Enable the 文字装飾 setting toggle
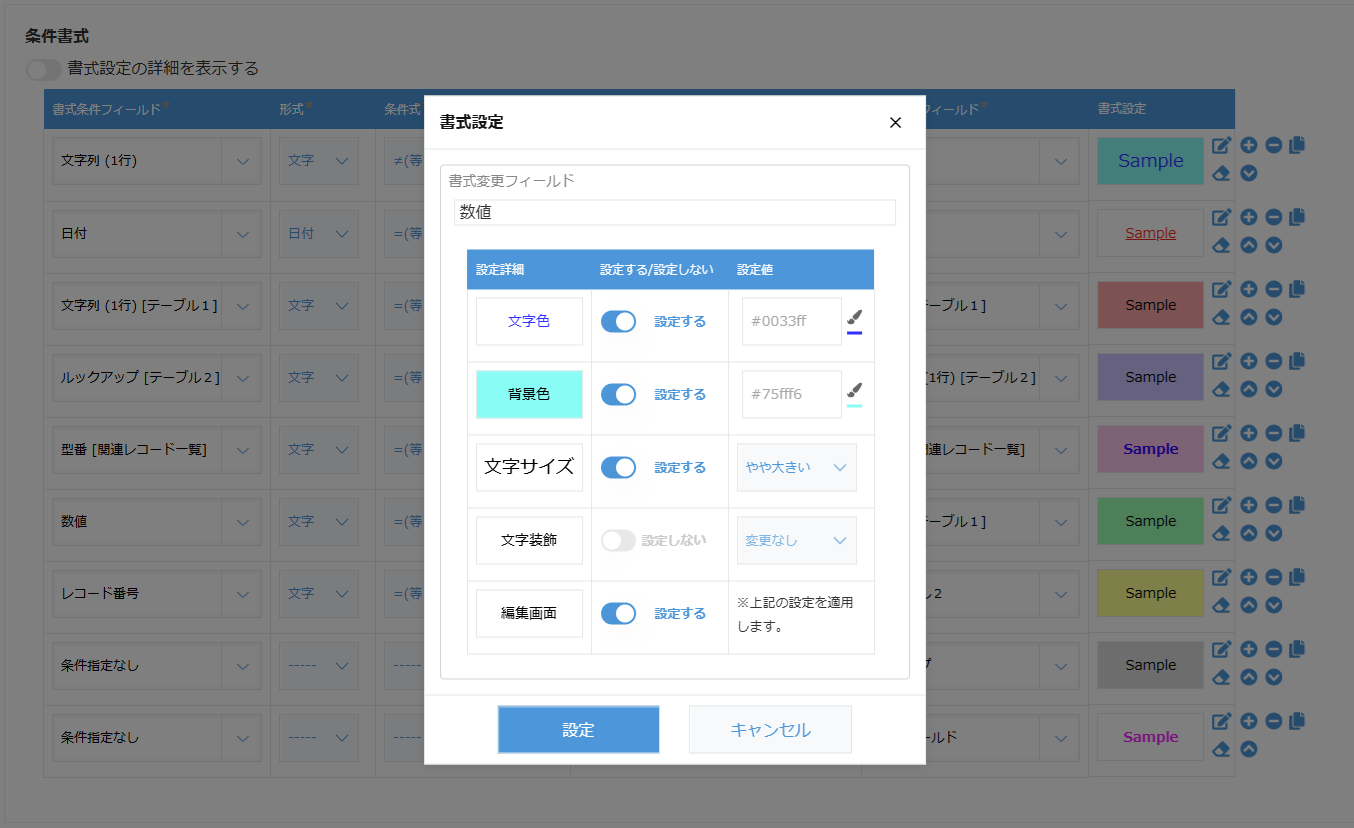Viewport: 1354px width, 828px height. pos(618,540)
